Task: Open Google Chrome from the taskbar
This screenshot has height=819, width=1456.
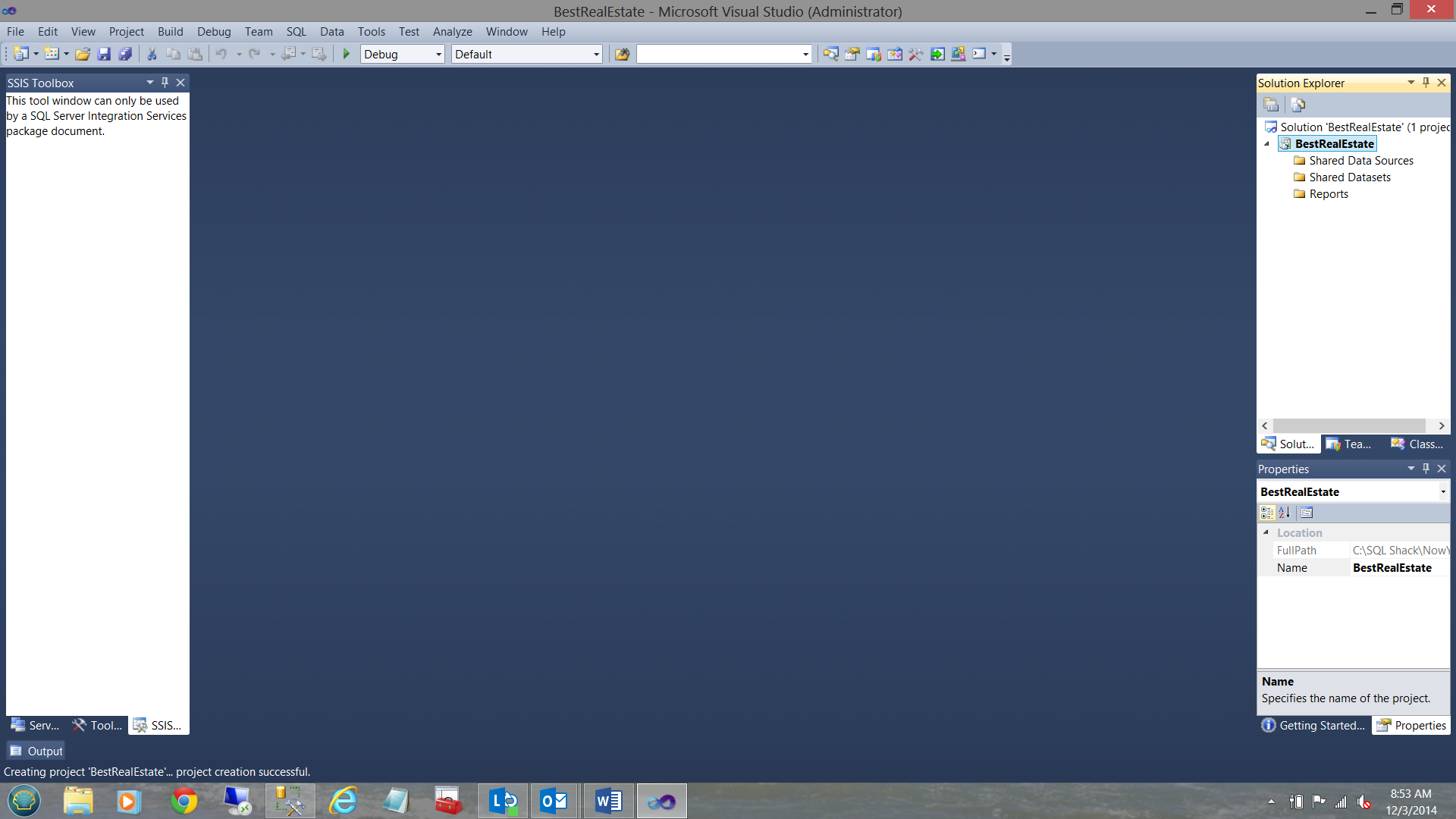Action: (x=184, y=801)
